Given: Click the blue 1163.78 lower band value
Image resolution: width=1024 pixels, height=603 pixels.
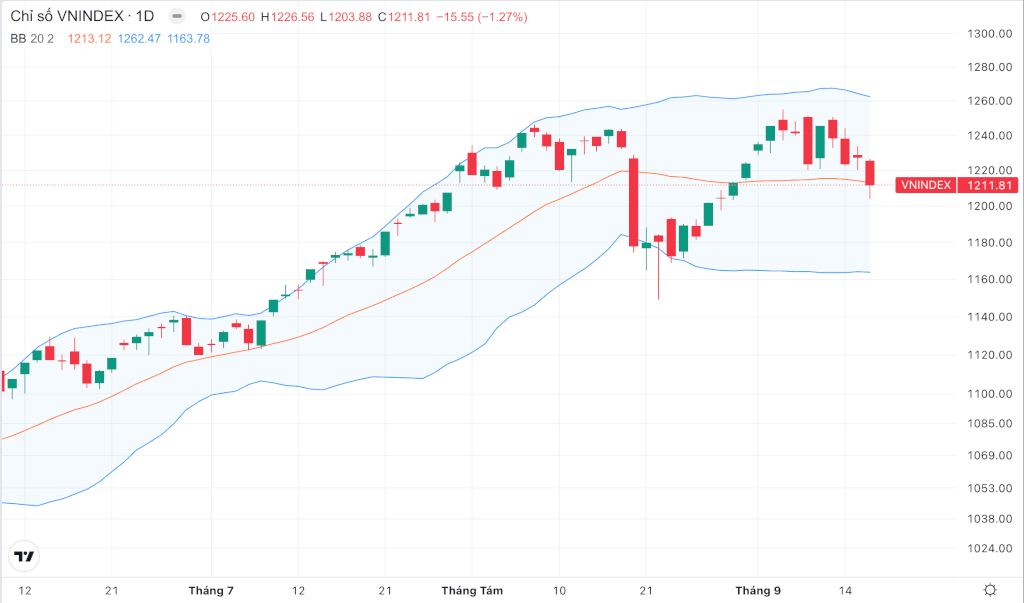Looking at the screenshot, I should pyautogui.click(x=189, y=39).
